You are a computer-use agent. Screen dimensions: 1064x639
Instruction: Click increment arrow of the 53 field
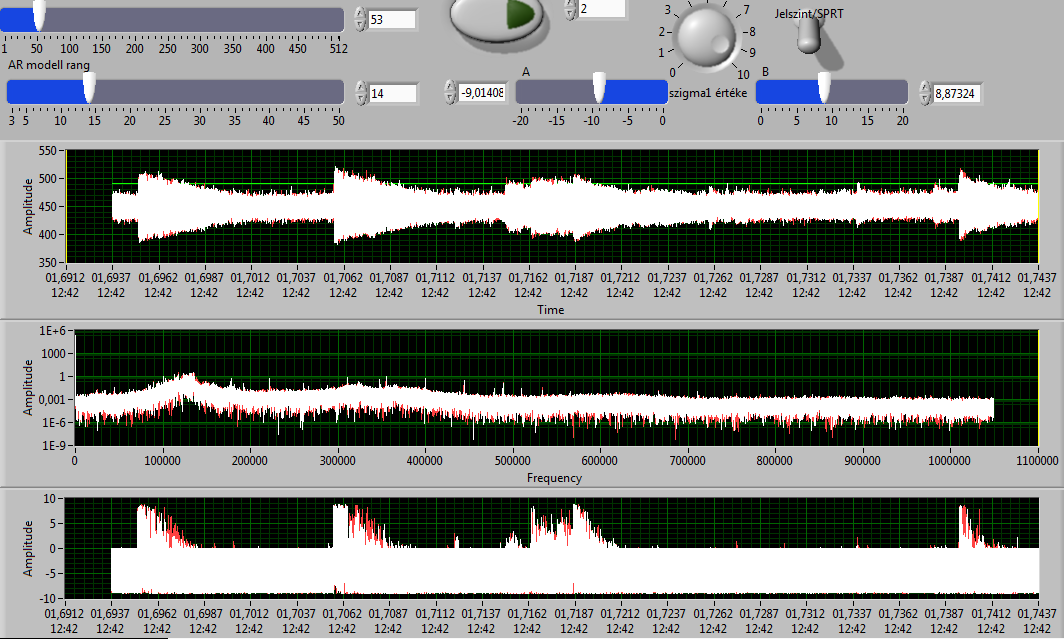[x=361, y=14]
